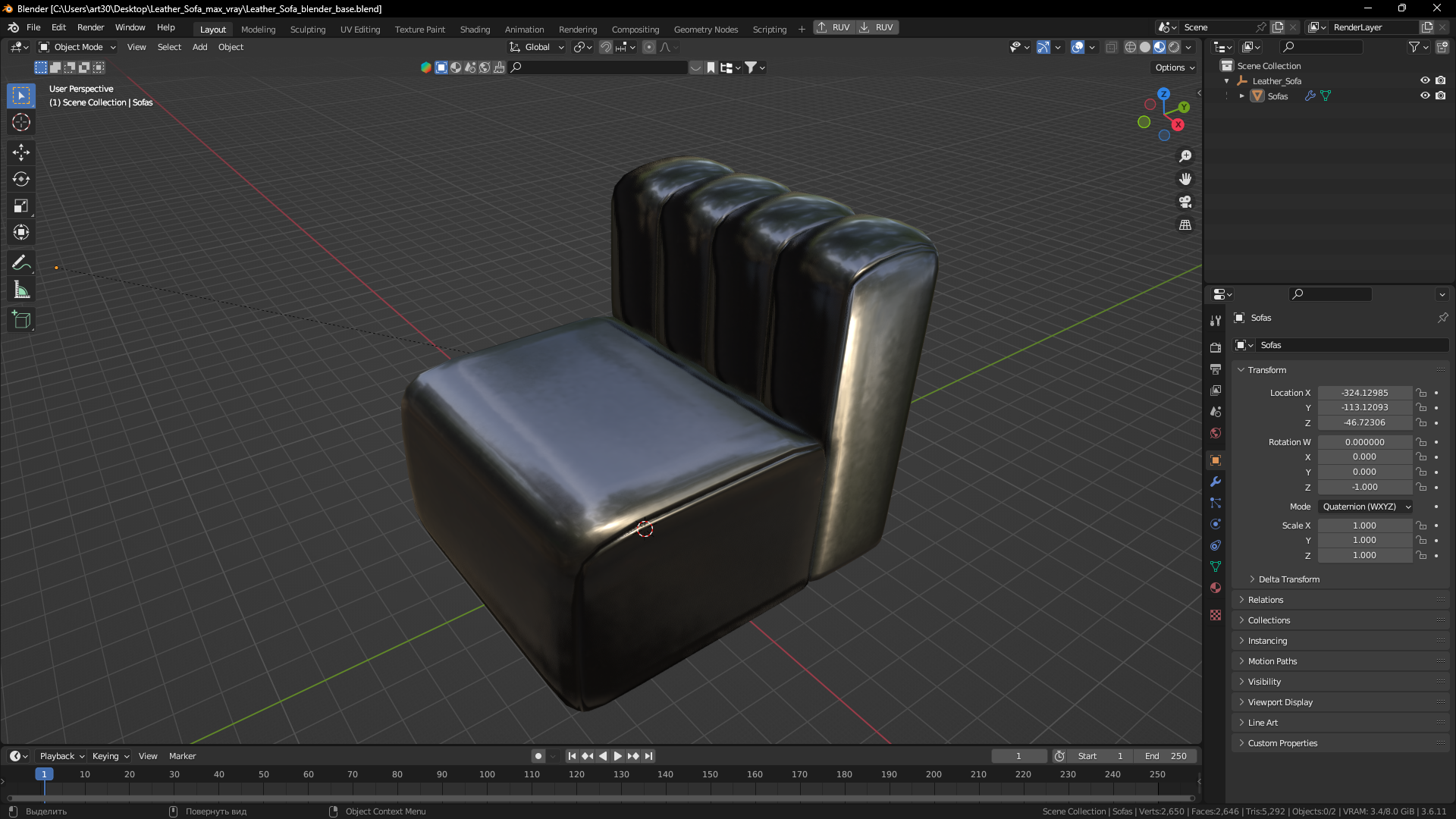1456x819 pixels.
Task: Open the Render menu
Action: pyautogui.click(x=90, y=27)
